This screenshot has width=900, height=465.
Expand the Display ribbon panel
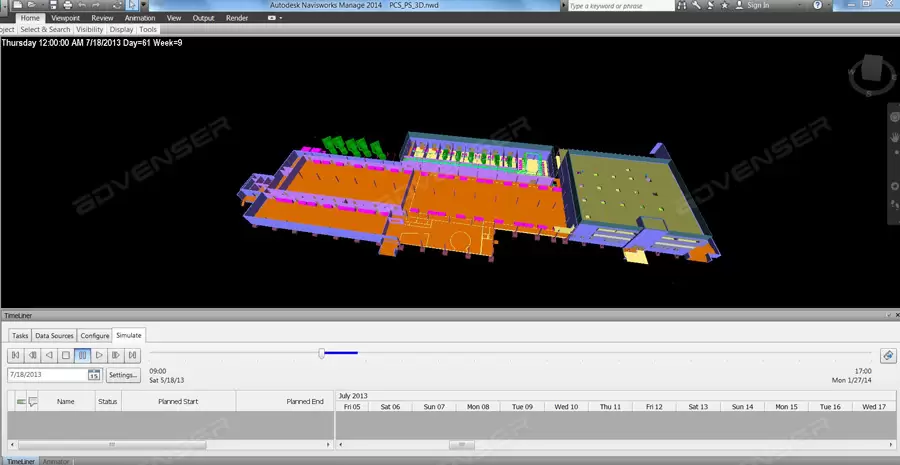[x=121, y=29]
